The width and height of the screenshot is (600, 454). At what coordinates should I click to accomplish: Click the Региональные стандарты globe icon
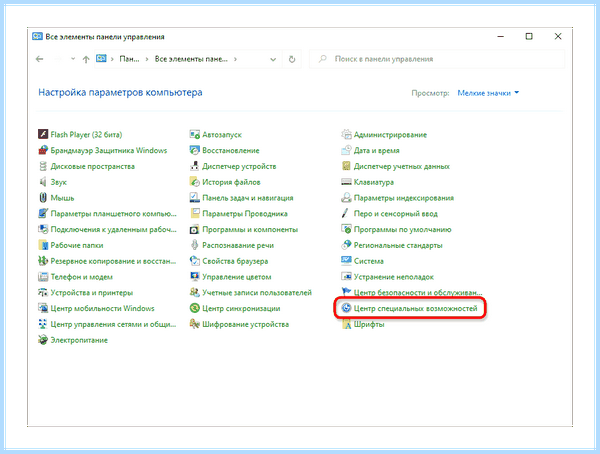pos(346,245)
